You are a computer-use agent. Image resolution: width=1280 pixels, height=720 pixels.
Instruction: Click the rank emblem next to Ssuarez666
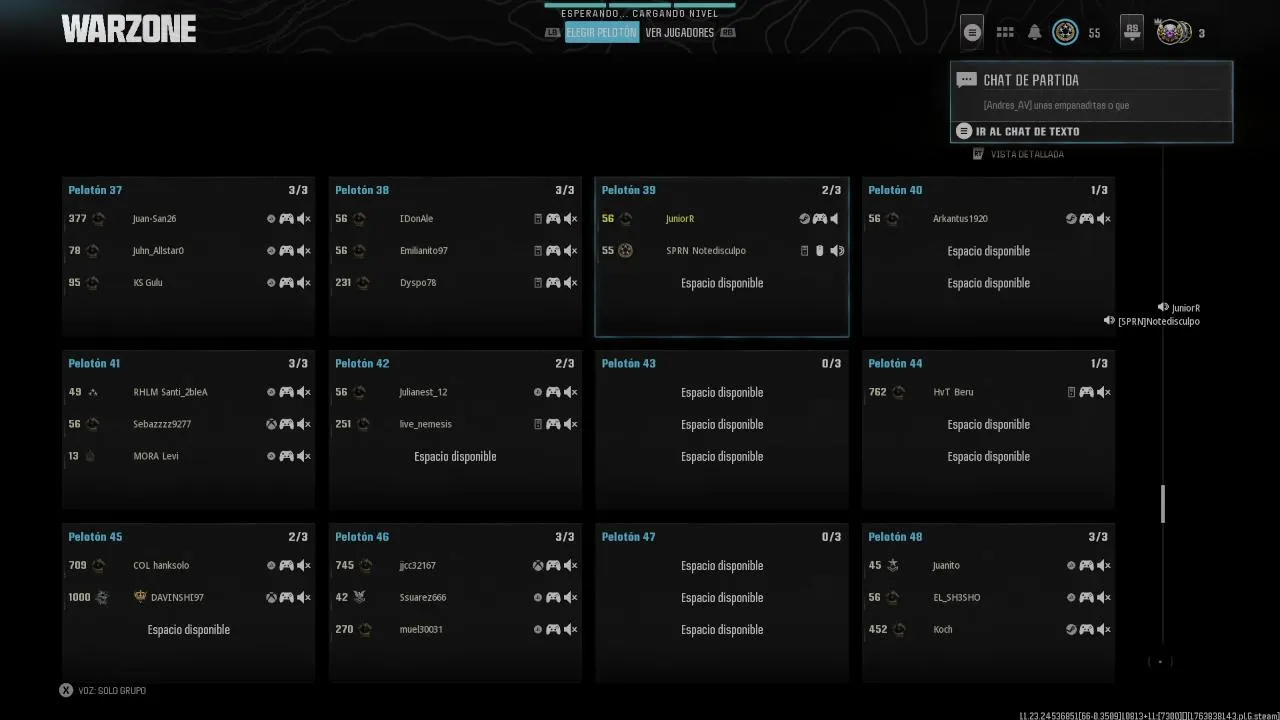(x=360, y=597)
